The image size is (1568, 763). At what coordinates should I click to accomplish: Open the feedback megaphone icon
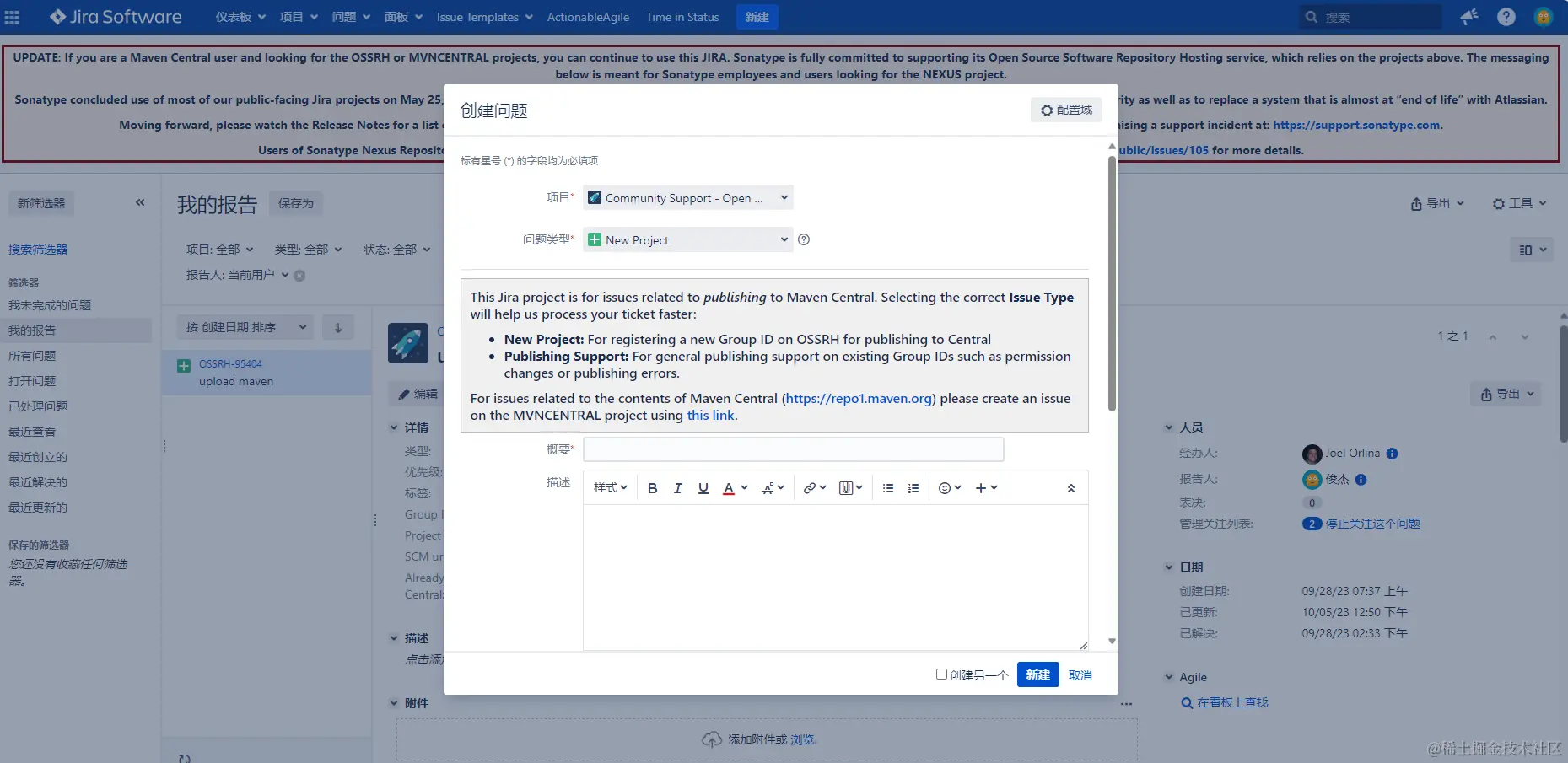[1469, 17]
